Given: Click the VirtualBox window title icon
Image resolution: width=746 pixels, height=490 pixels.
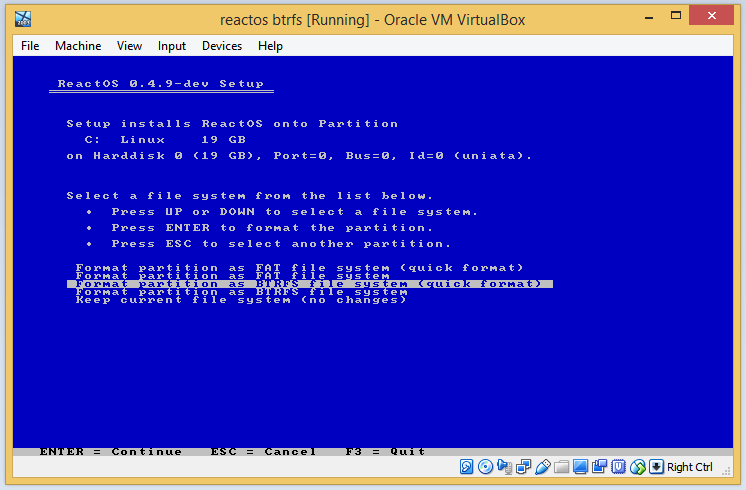Looking at the screenshot, I should point(23,19).
